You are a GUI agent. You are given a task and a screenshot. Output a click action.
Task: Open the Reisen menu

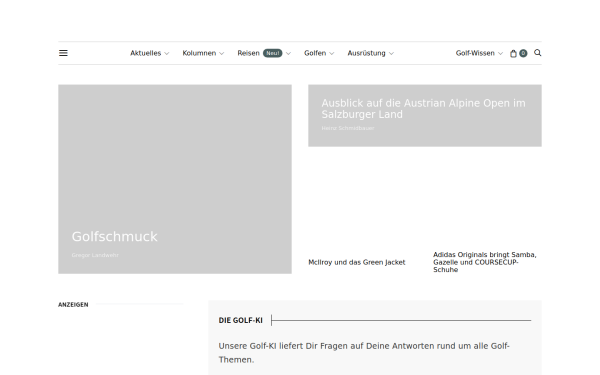pos(248,53)
